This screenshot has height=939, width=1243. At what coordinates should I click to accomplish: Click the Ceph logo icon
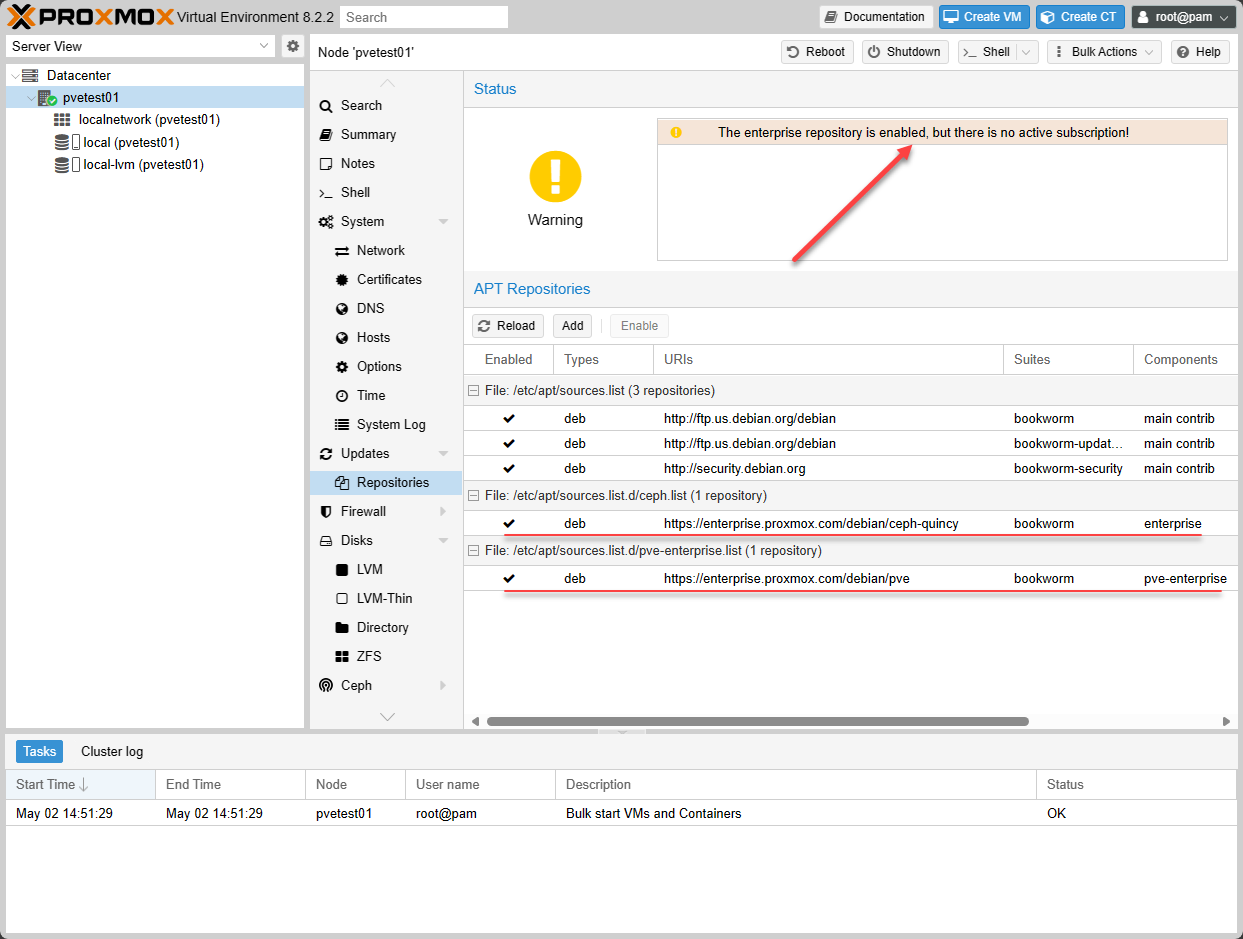coord(326,686)
